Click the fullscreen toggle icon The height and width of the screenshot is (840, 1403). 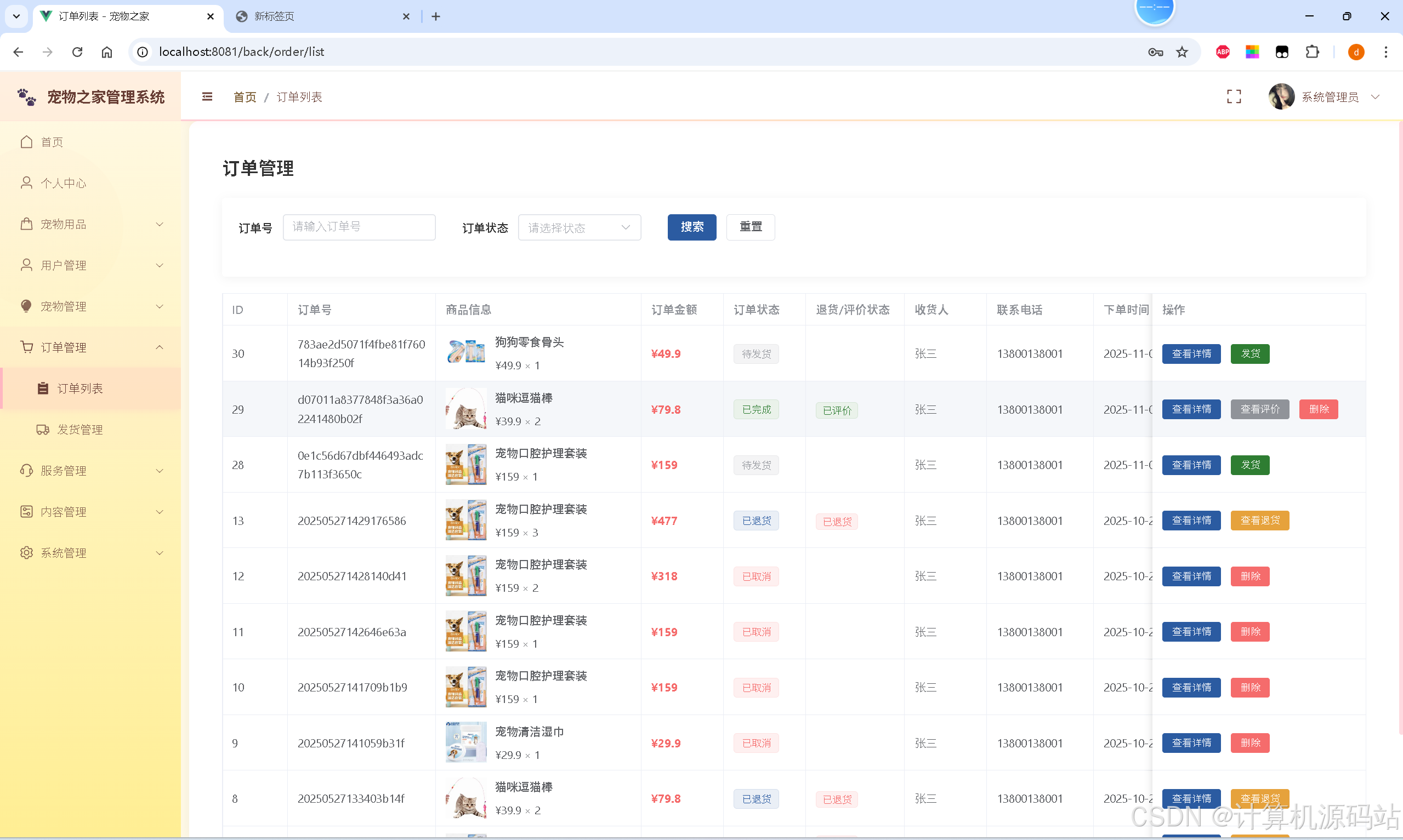click(1234, 97)
